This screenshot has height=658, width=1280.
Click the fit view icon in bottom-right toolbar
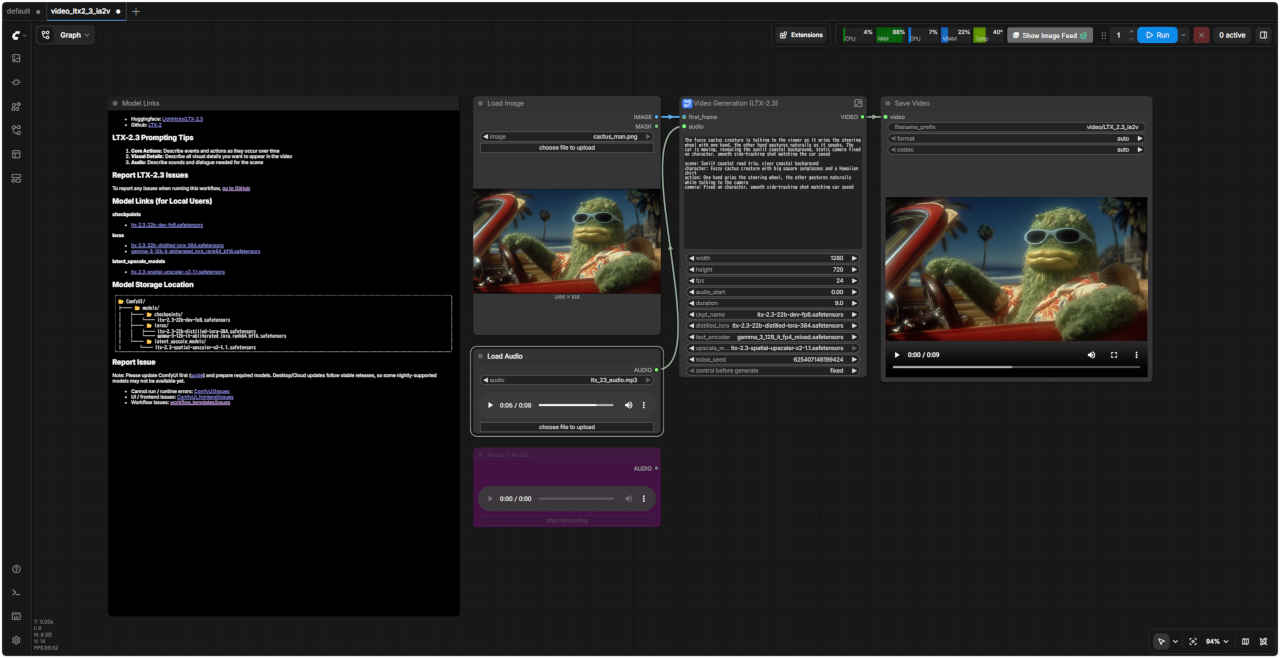coord(1193,641)
